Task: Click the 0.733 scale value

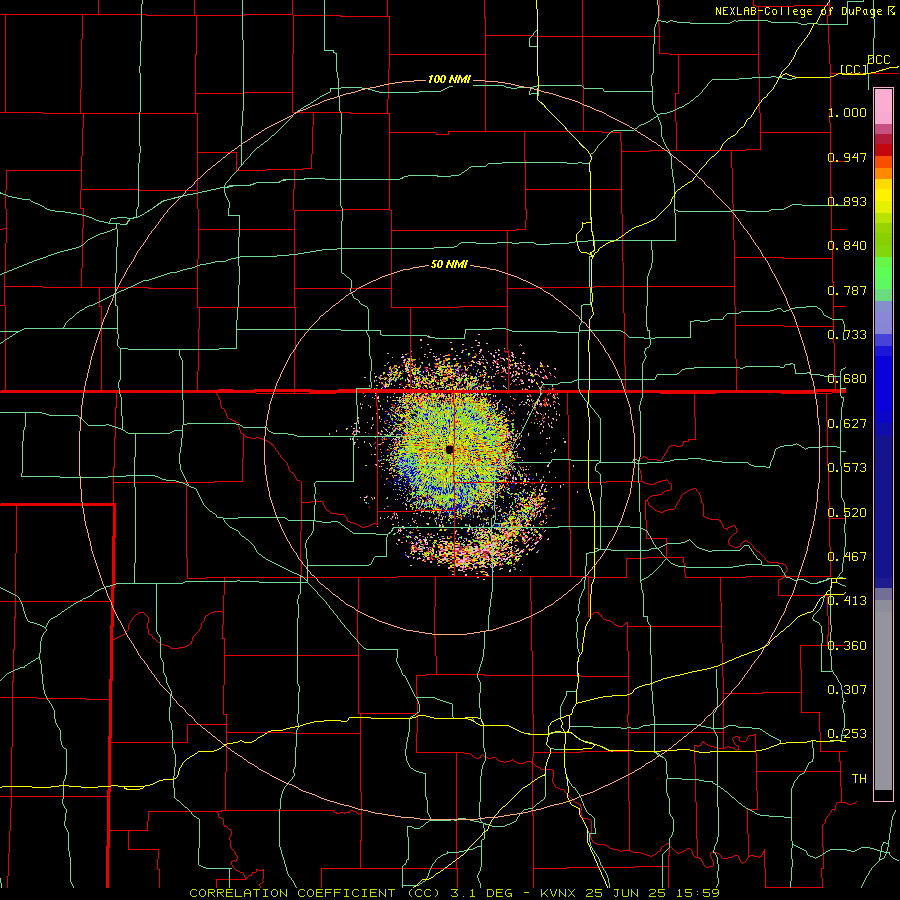Action: click(x=847, y=335)
